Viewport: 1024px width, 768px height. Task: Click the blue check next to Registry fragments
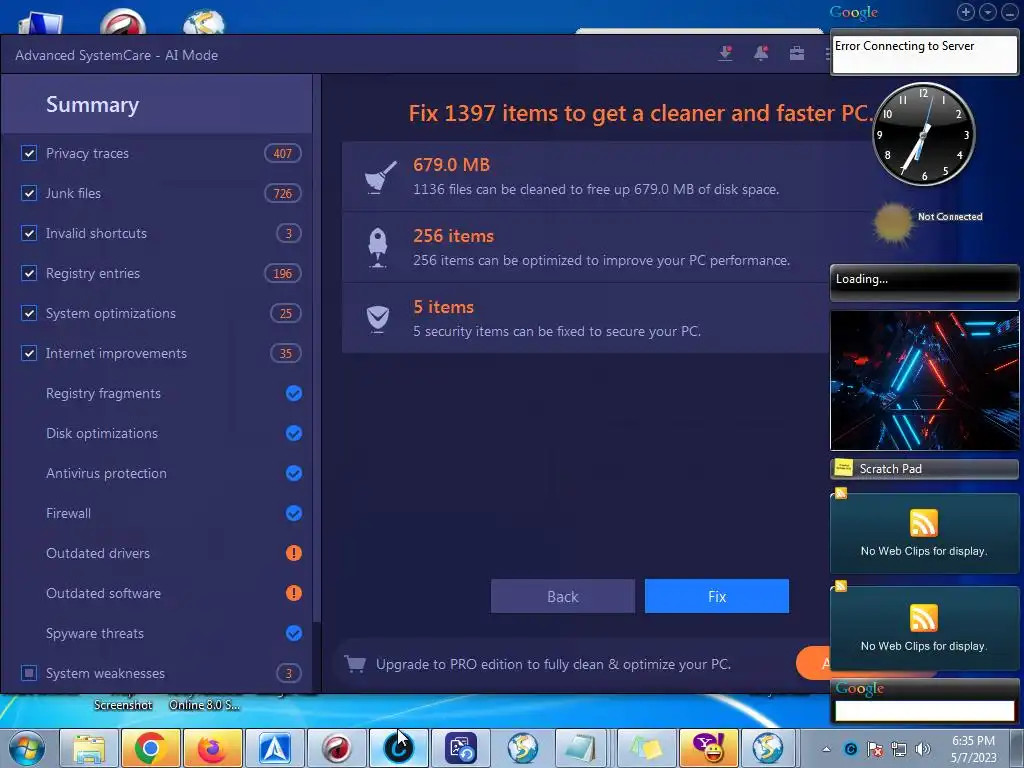294,393
